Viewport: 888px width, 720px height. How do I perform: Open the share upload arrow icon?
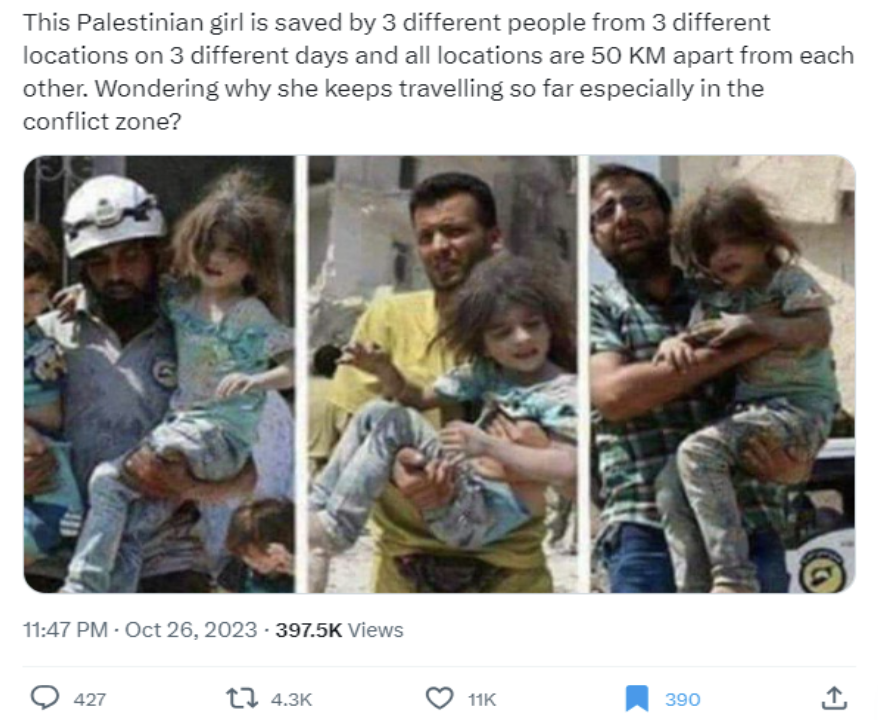834,698
